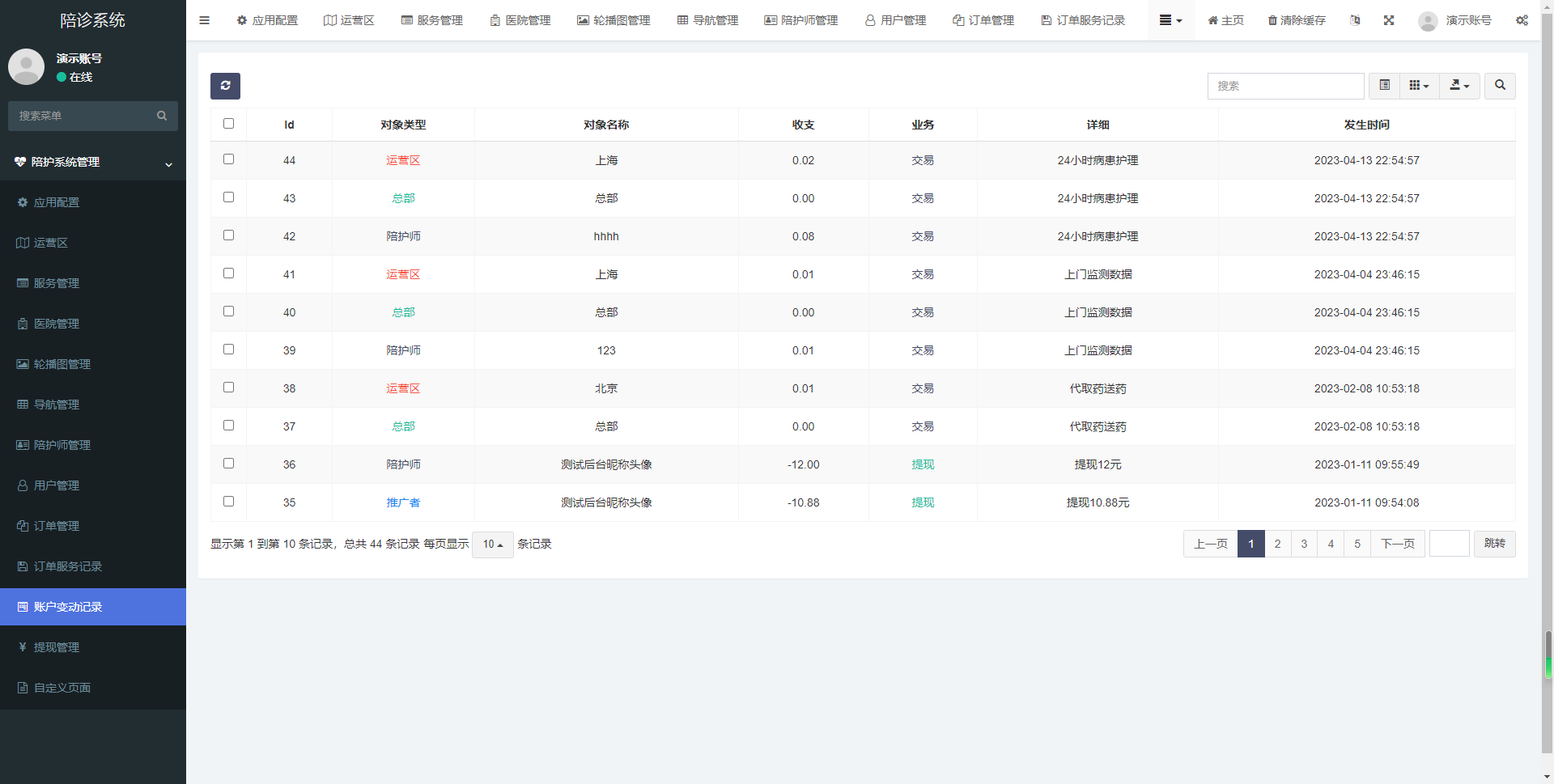Select 导航管理 in the sidebar
Viewport: 1554px width, 784px height.
click(x=93, y=405)
